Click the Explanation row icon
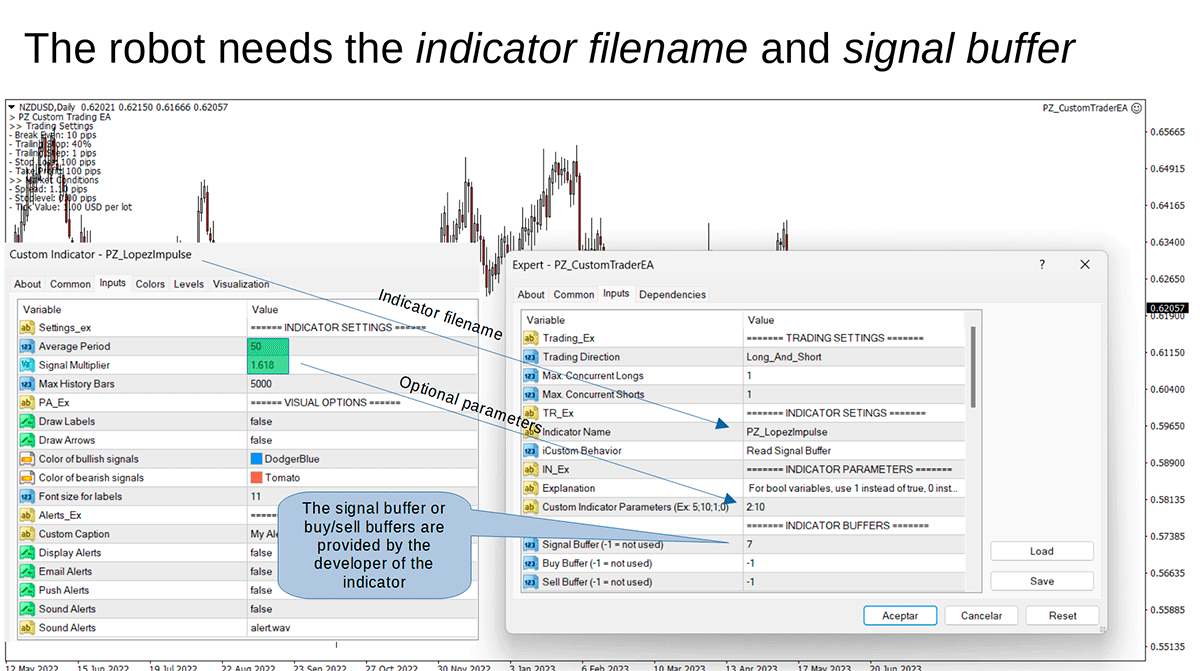This screenshot has width=1200, height=671. [x=531, y=488]
